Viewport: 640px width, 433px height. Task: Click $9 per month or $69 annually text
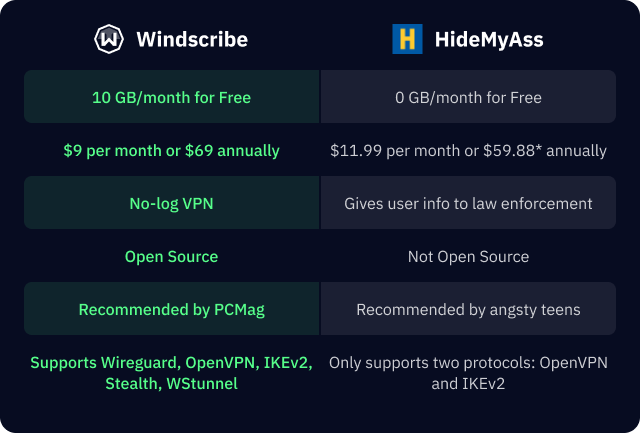[x=171, y=151]
